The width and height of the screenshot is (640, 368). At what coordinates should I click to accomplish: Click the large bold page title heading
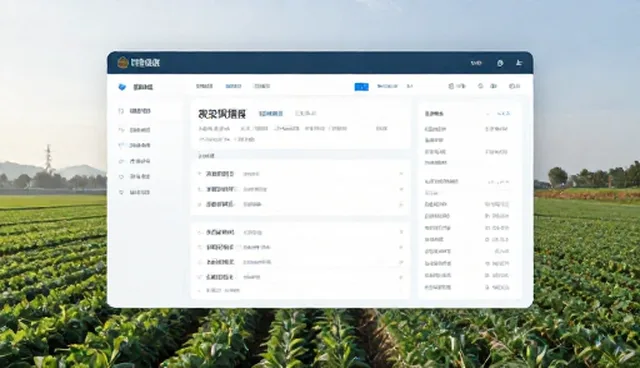pos(222,114)
